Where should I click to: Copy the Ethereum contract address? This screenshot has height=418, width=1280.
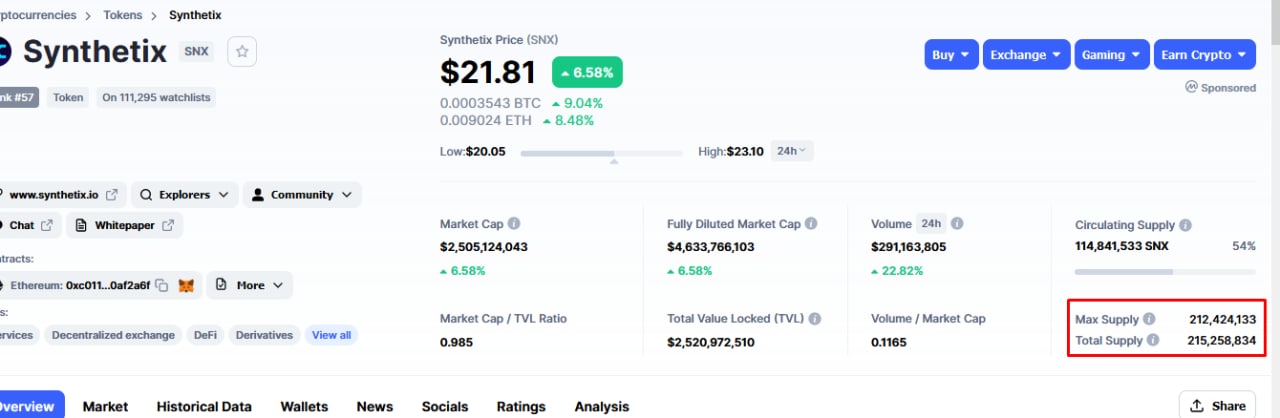pos(162,286)
